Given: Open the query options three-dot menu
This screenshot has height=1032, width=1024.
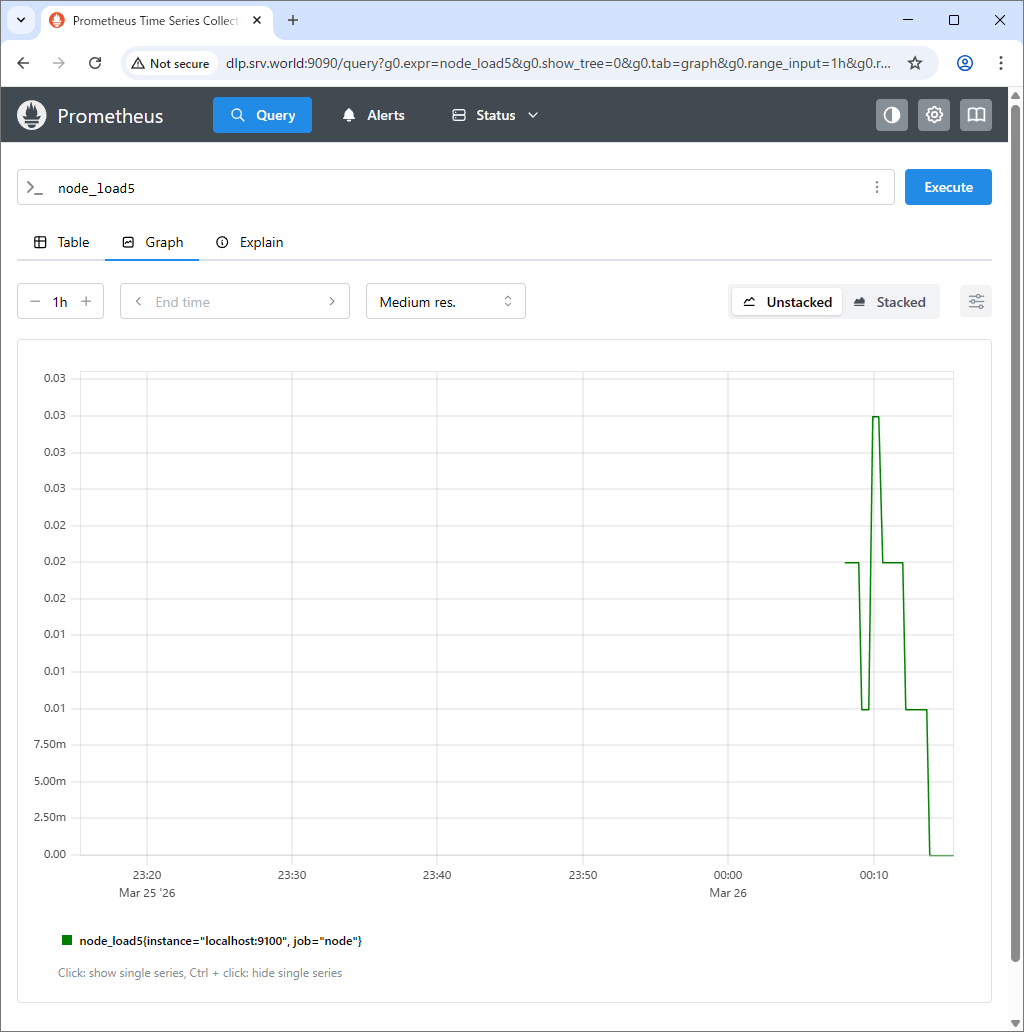Looking at the screenshot, I should point(877,188).
